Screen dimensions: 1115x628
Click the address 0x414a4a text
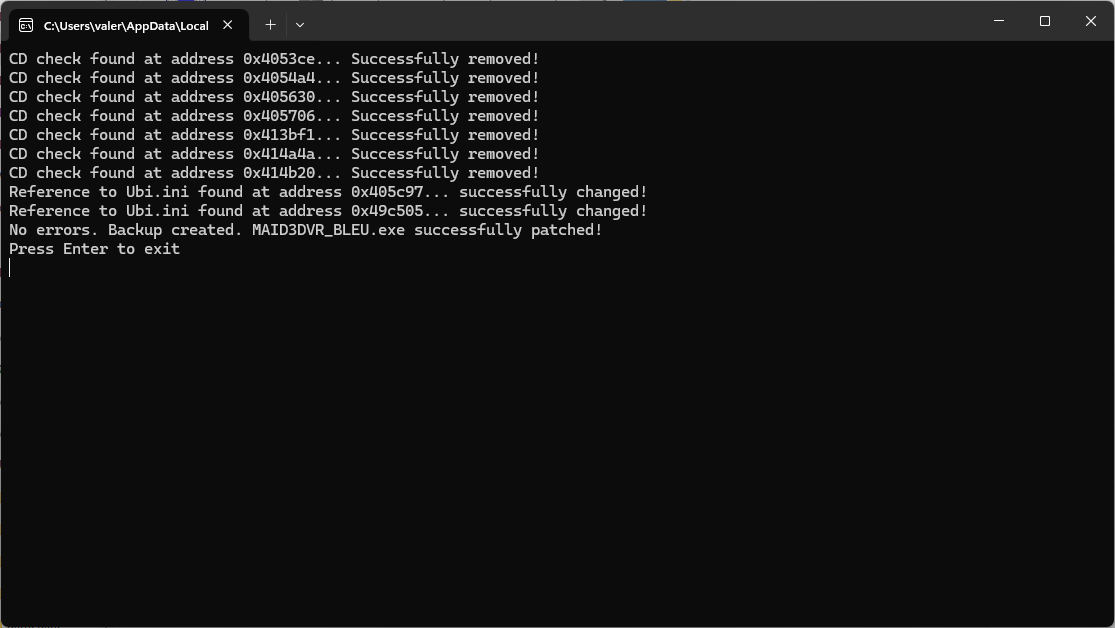[x=279, y=154]
